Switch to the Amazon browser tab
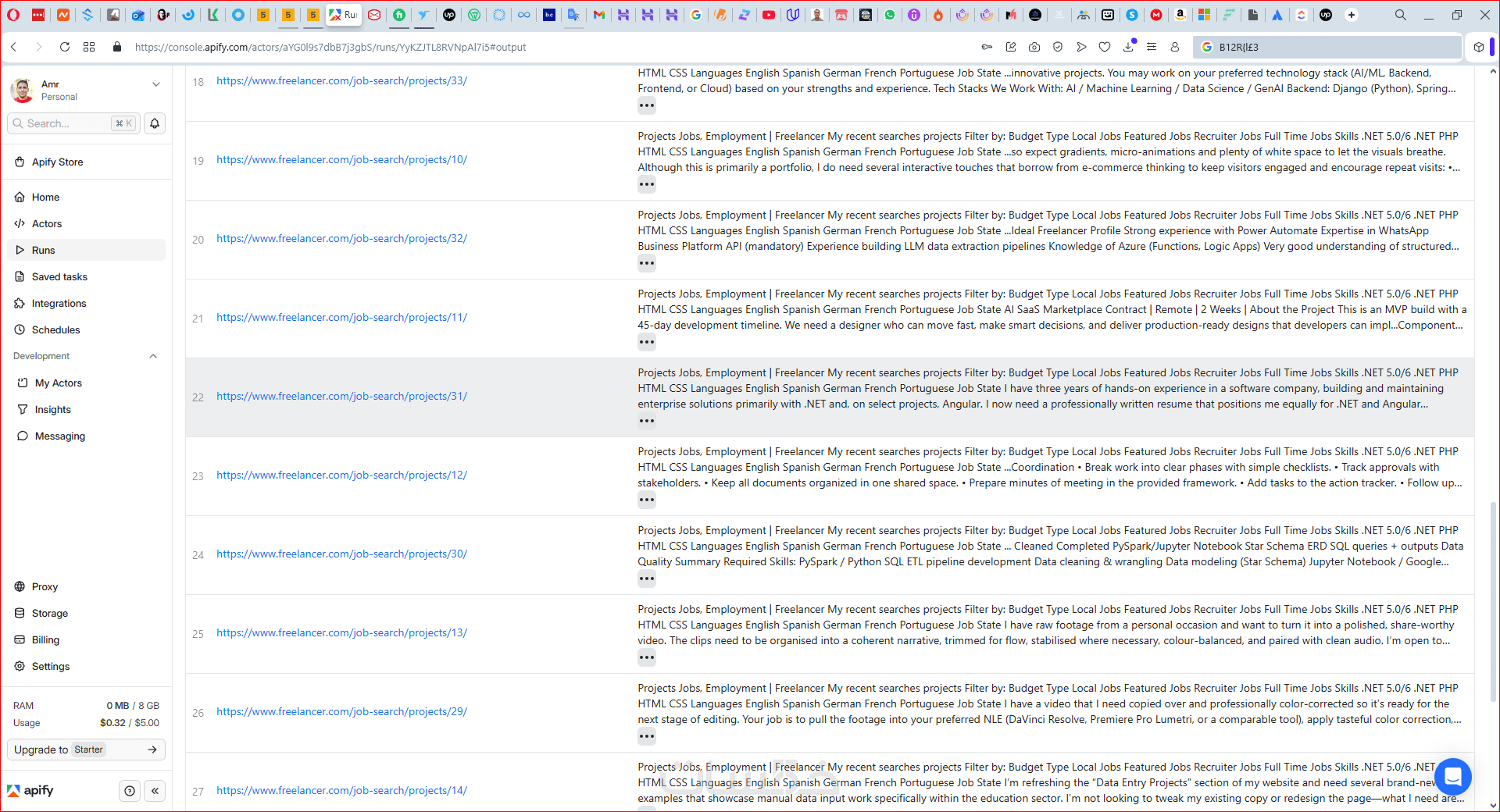The image size is (1500, 812). point(1180,15)
